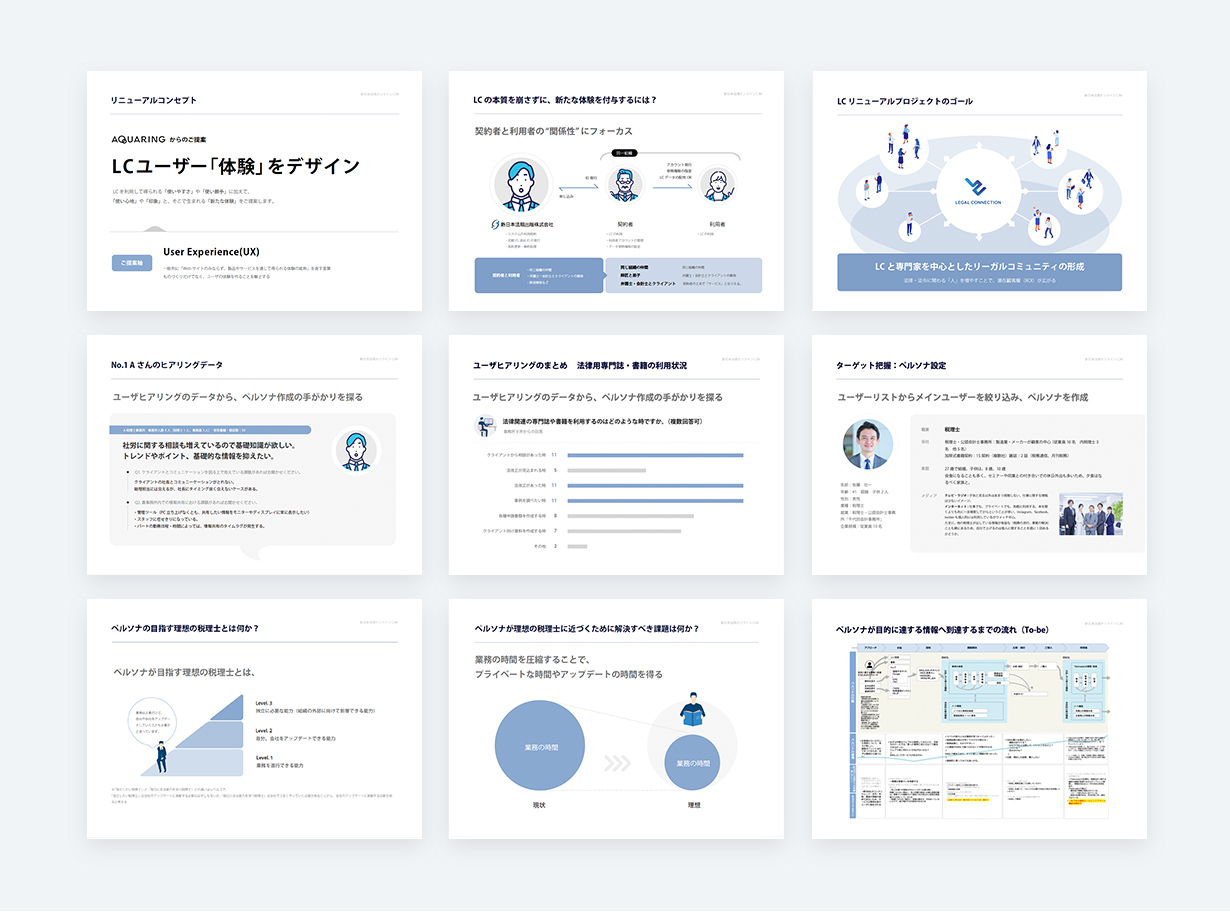Viewport: 1230px width, 912px height.
Task: Click the avatar icon on the ヒアリングデータ slide
Action: [x=356, y=449]
